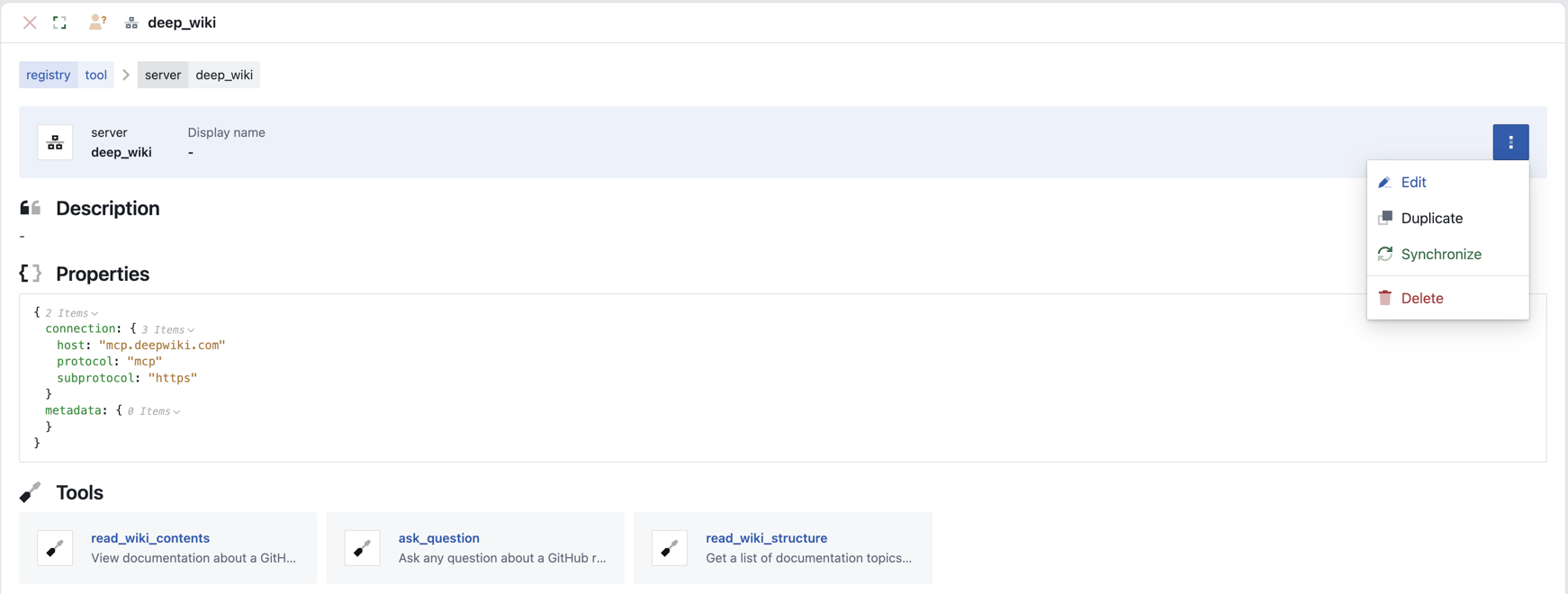The image size is (1568, 594).
Task: Select the server breadcrumb tag
Action: click(163, 75)
